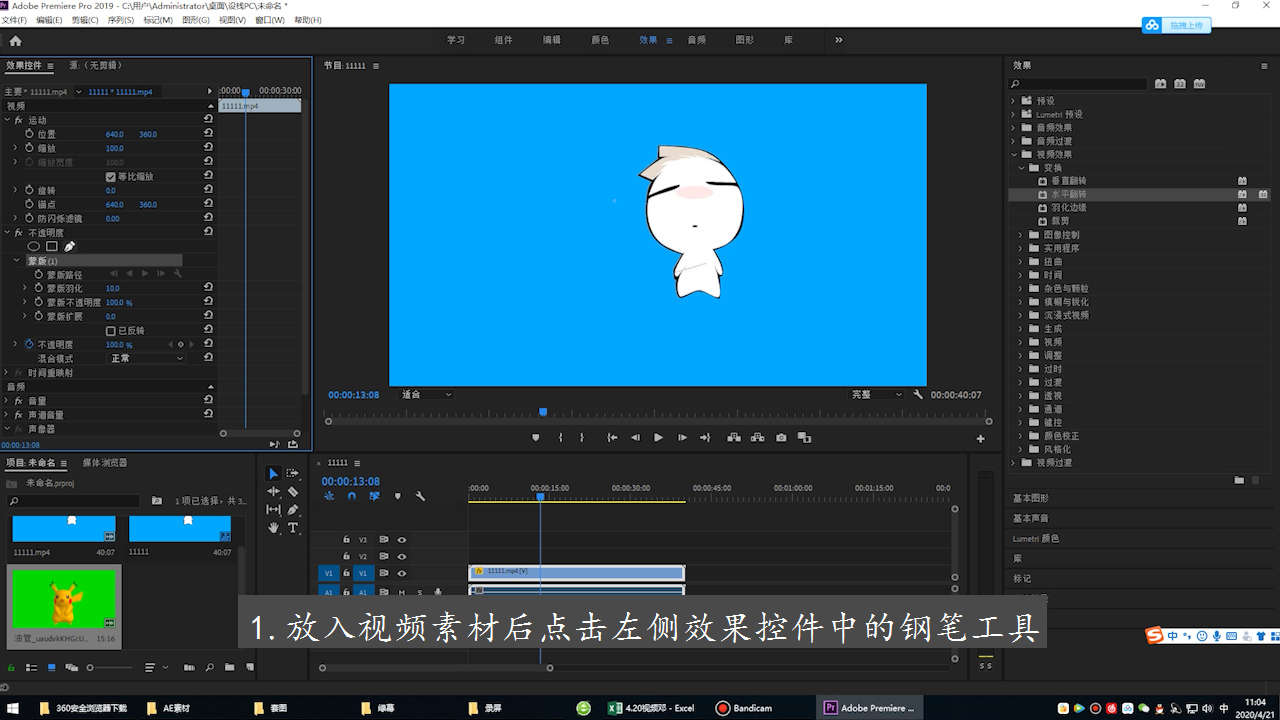Open the Essential Graphics panel
This screenshot has width=1280, height=720.
point(1030,498)
